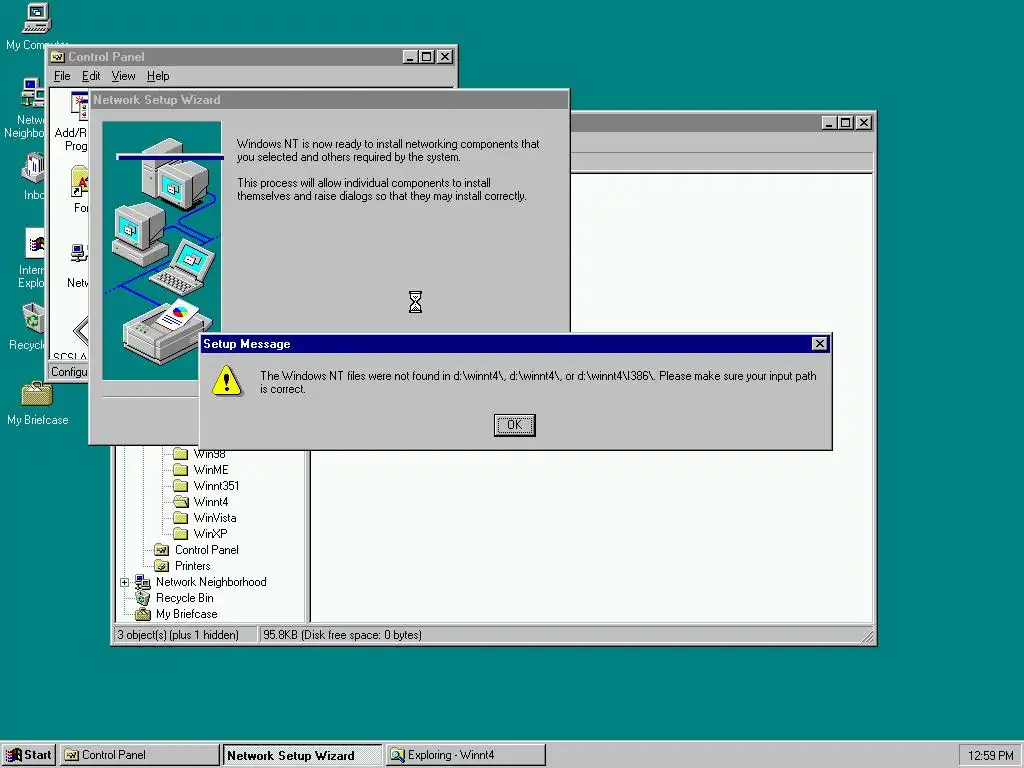Select Printers label in Explorer tree
This screenshot has height=768, width=1024.
(x=193, y=566)
